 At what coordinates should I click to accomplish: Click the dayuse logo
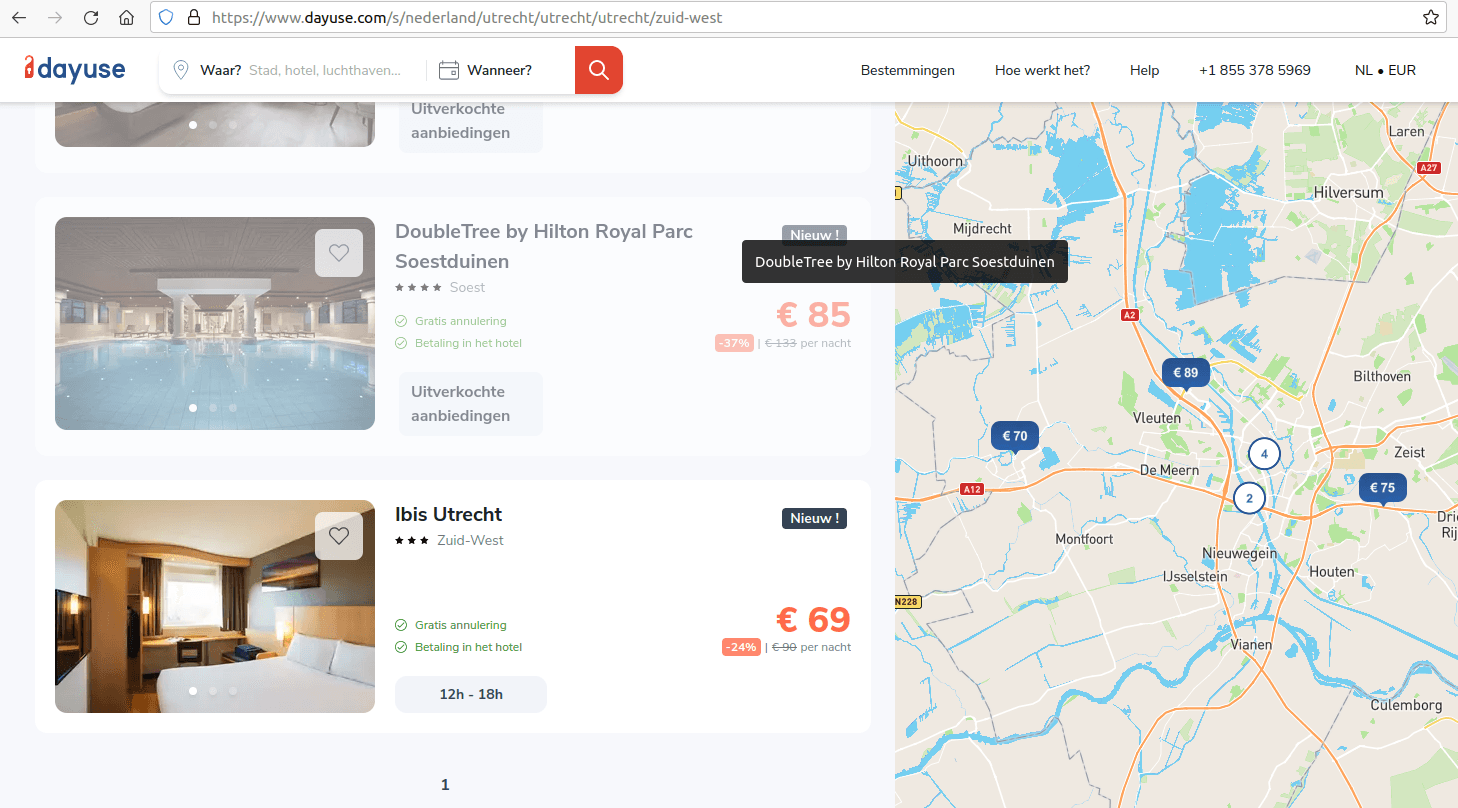click(75, 69)
